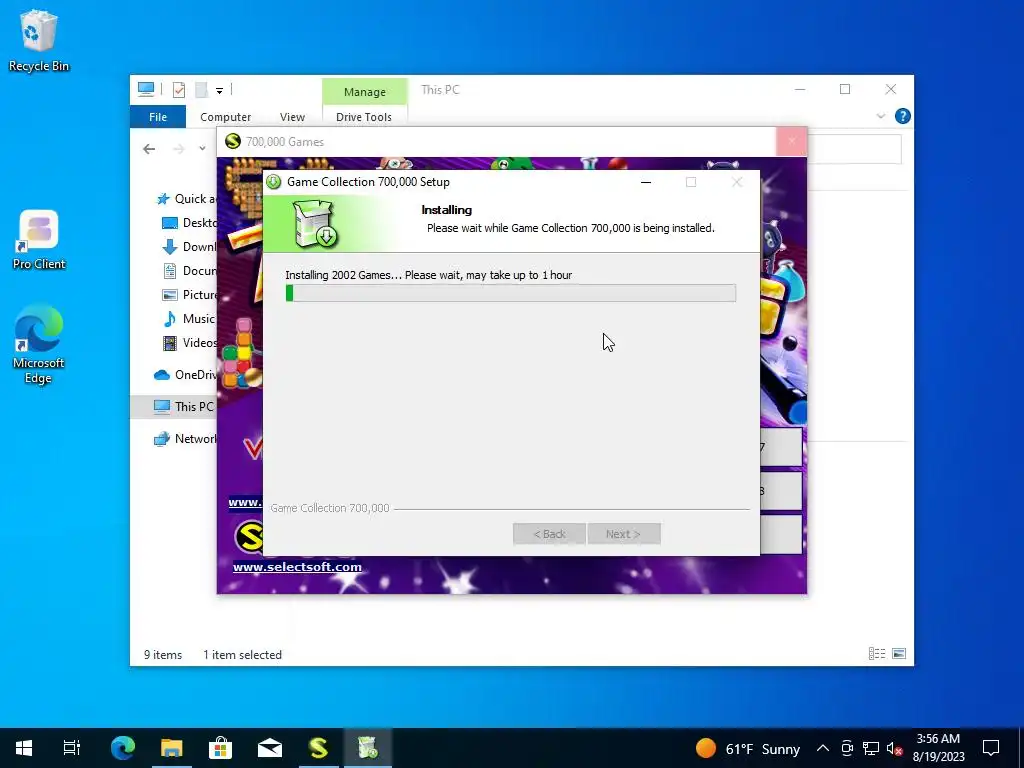The height and width of the screenshot is (768, 1024).
Task: Open Task View on the taskbar
Action: pyautogui.click(x=72, y=748)
